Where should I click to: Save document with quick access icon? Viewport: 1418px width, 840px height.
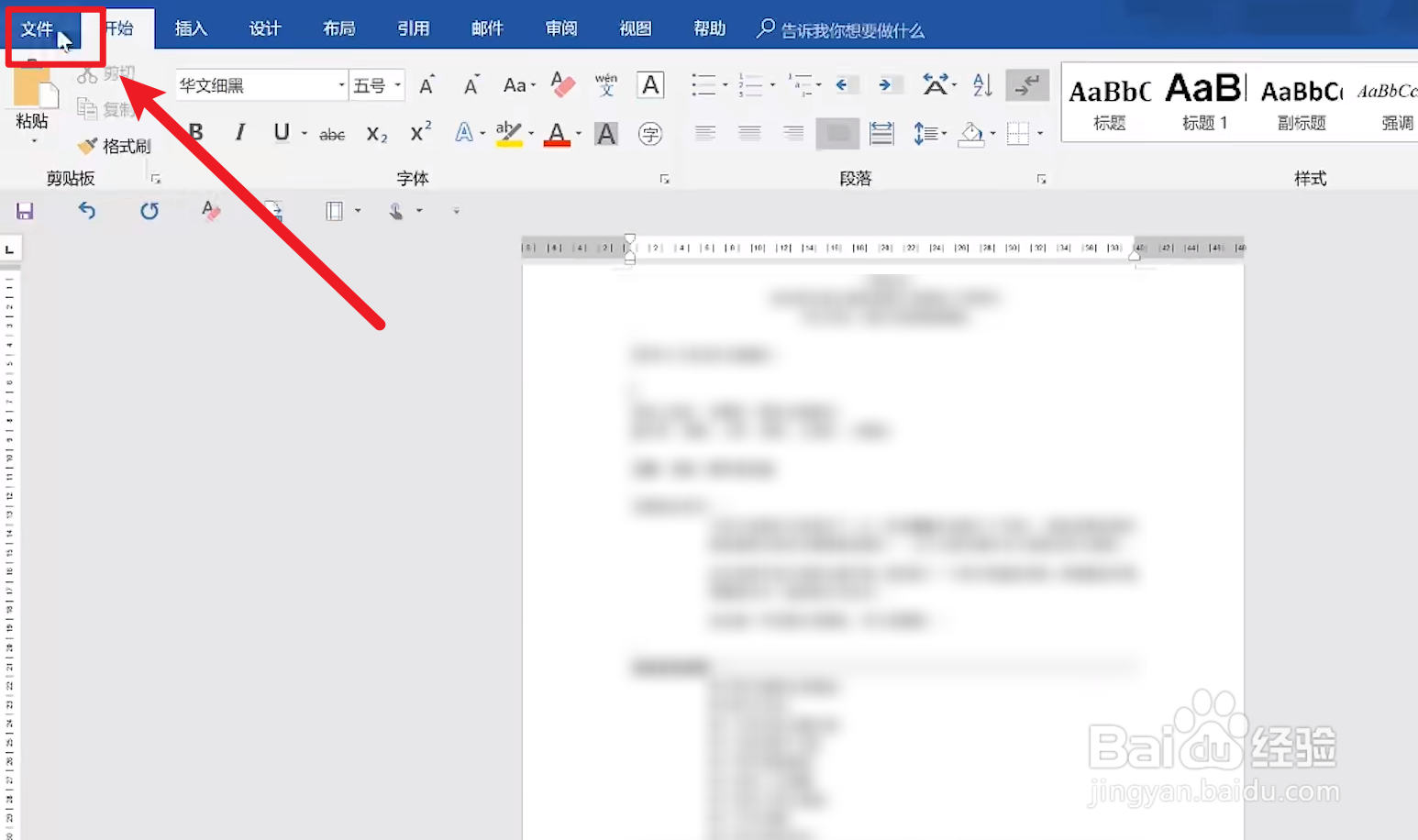pos(25,211)
